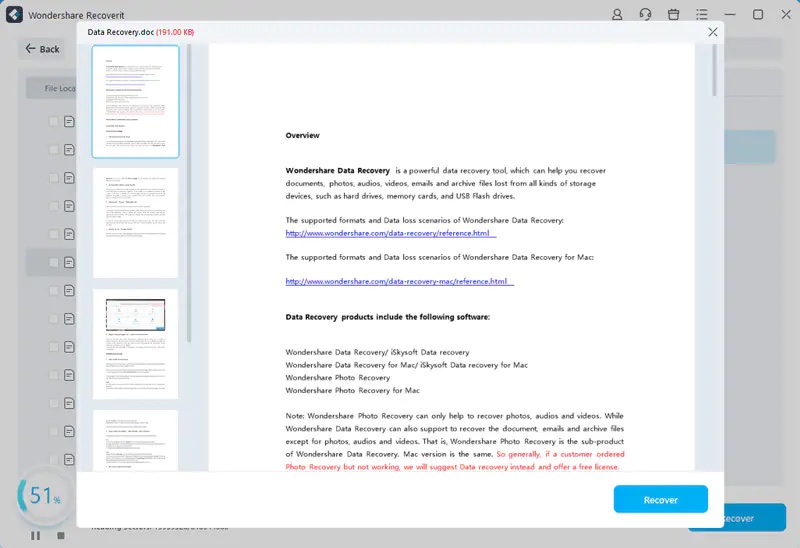The width and height of the screenshot is (800, 548).
Task: Open the data-recovery-mac/reference.html link
Action: (397, 282)
